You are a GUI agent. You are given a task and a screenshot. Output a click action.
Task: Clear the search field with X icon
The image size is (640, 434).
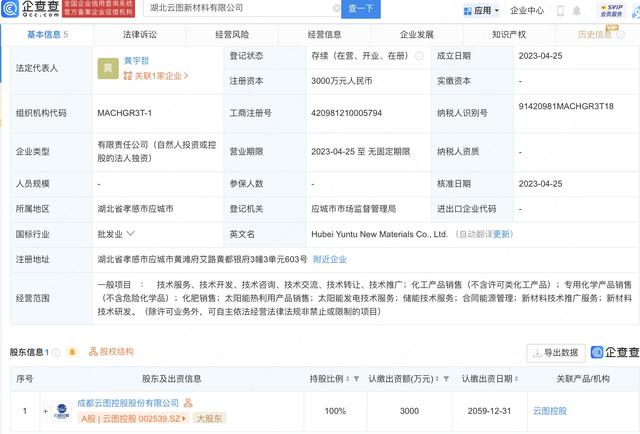(x=336, y=8)
